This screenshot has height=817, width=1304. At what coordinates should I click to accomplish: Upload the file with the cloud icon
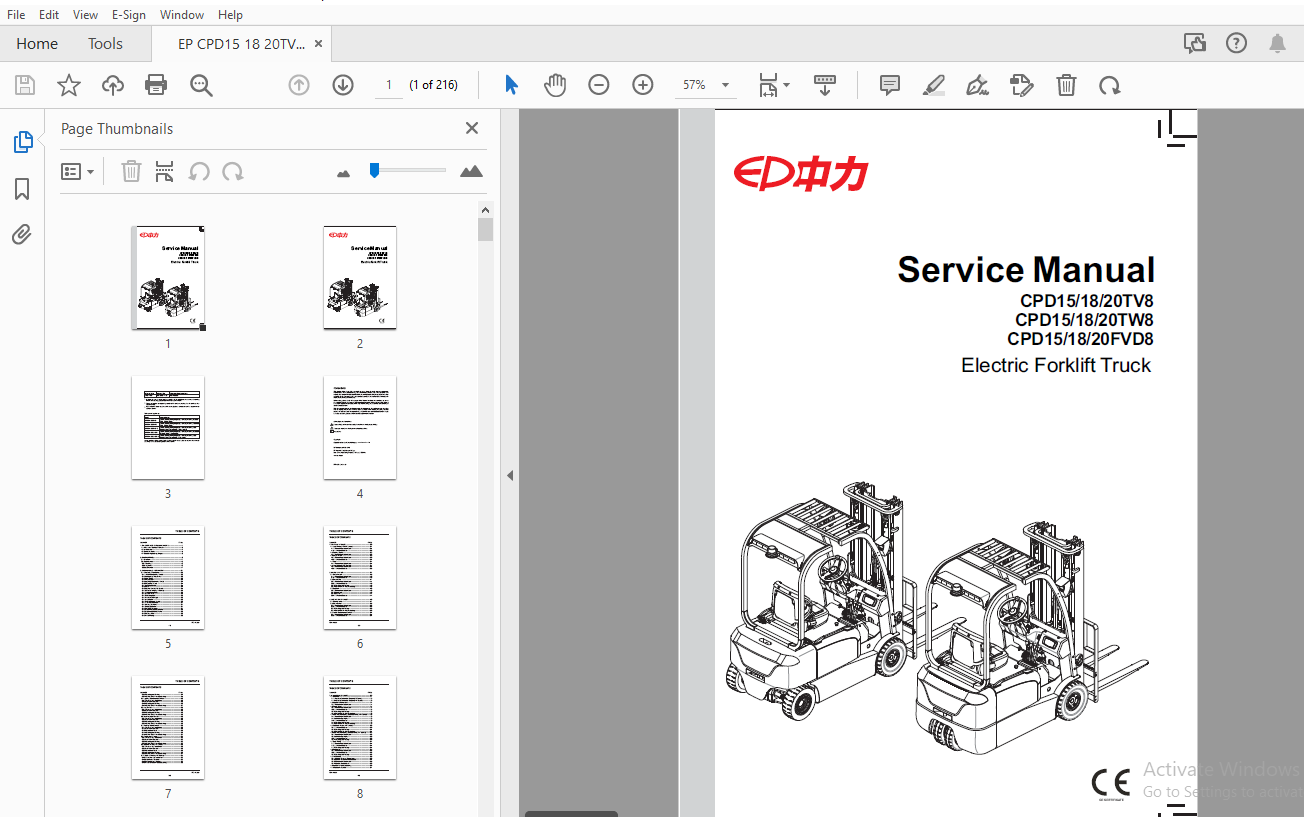tap(113, 86)
